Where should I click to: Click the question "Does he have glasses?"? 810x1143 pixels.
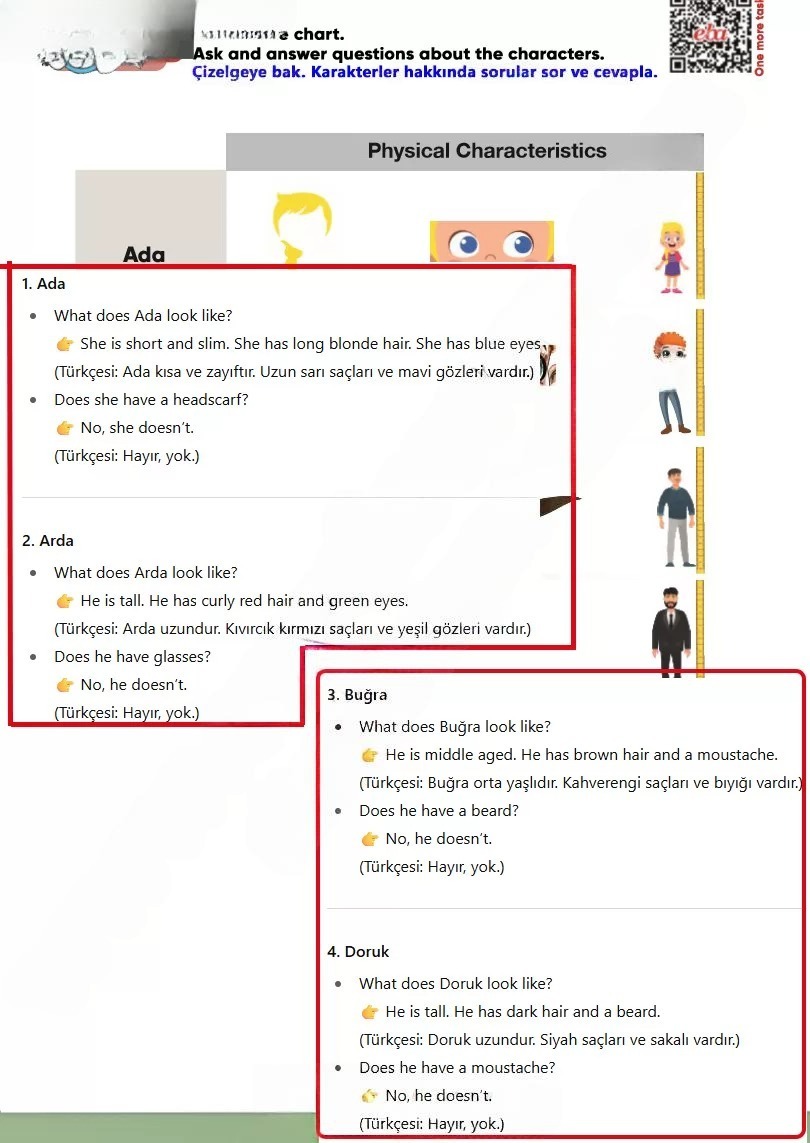tap(132, 657)
